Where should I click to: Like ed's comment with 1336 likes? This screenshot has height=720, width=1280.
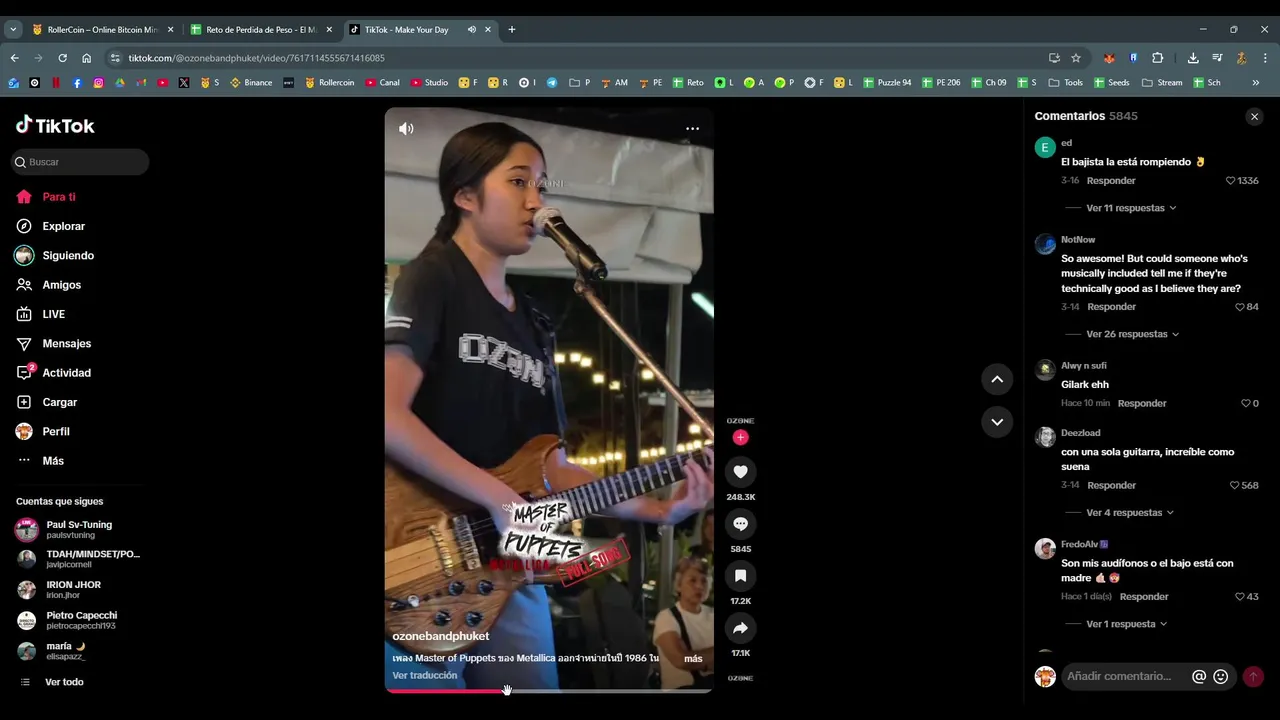(1231, 181)
